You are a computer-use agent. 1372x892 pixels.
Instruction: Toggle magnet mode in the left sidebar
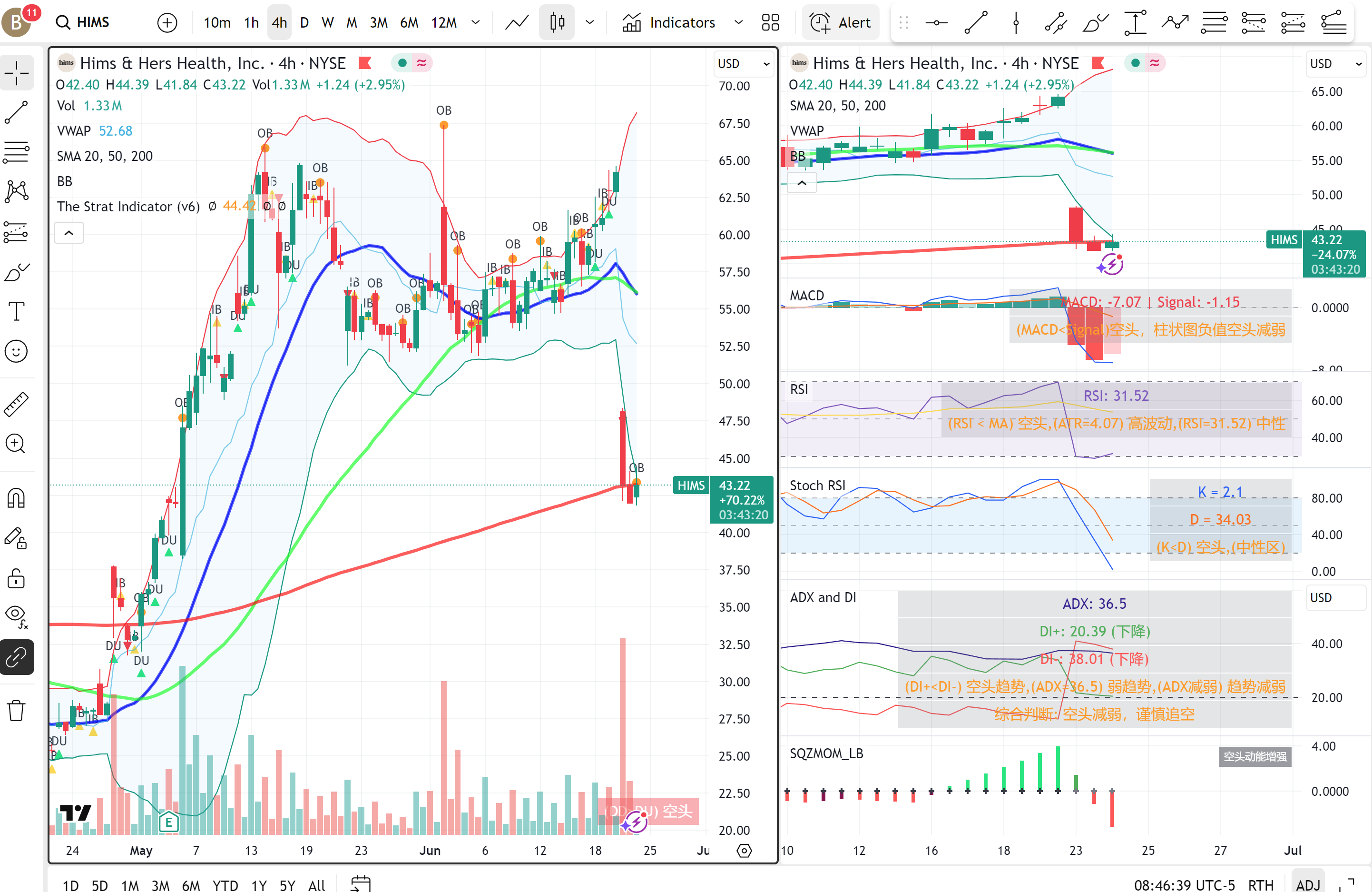pos(17,497)
